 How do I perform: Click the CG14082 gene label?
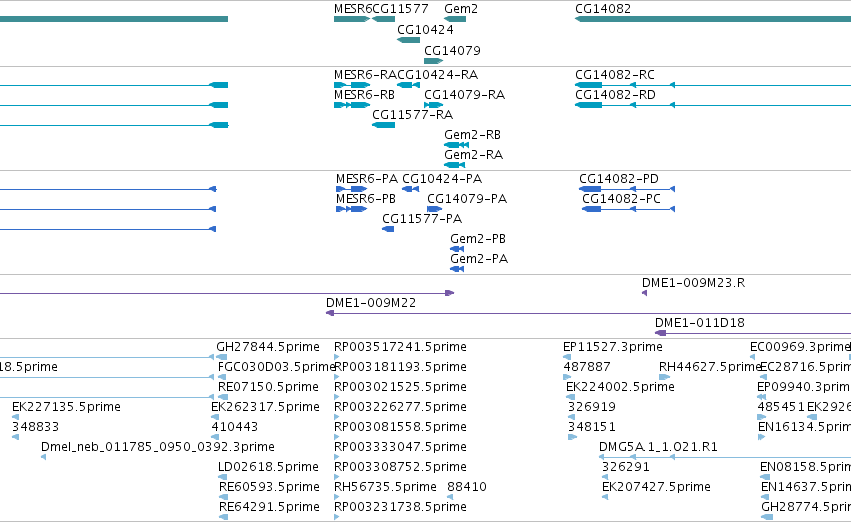tap(603, 9)
